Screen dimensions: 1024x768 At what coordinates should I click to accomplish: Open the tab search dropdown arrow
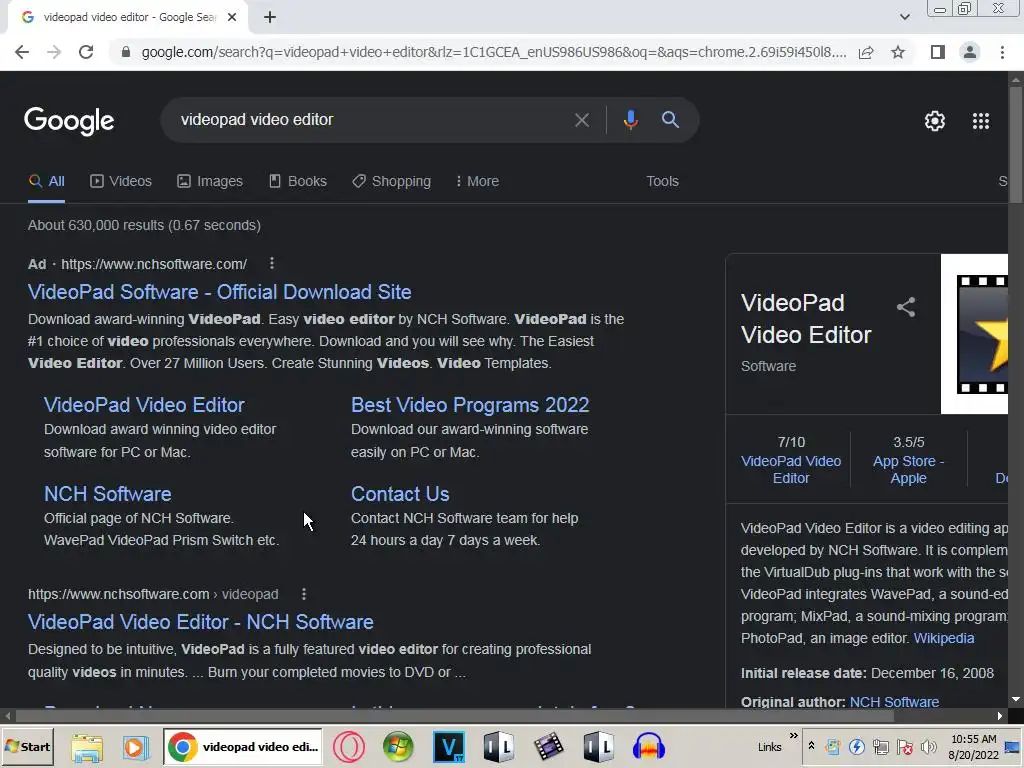(x=904, y=17)
